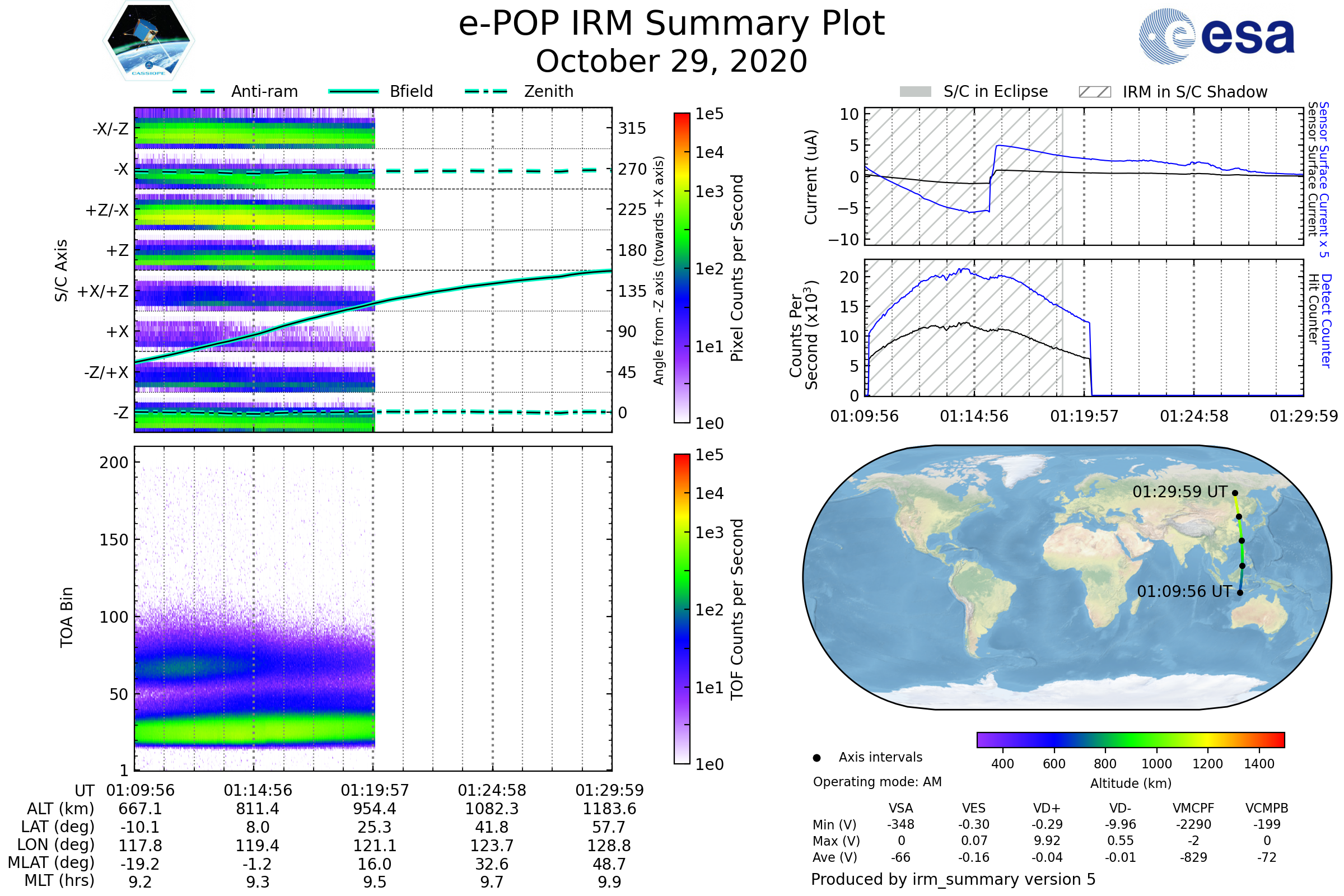The image size is (1344, 896).
Task: Click the Bfield solid legend line
Action: (353, 91)
